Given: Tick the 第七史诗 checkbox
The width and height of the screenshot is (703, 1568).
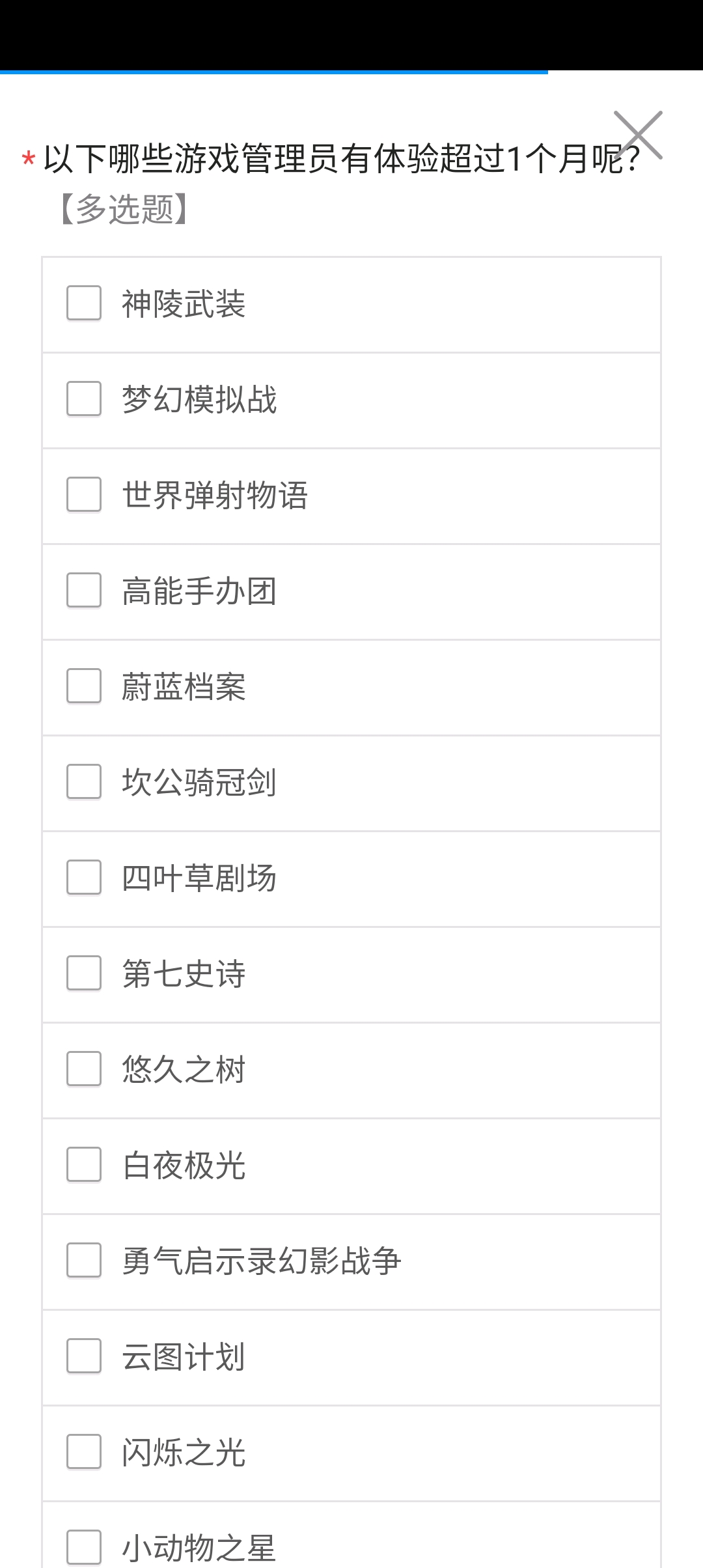Looking at the screenshot, I should [x=84, y=973].
